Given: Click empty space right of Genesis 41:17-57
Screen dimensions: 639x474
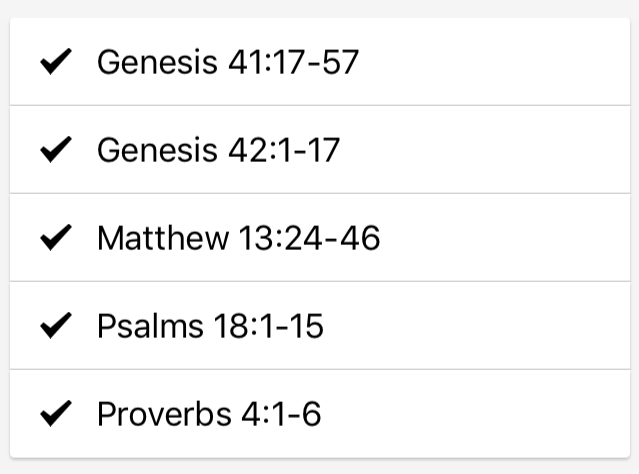Looking at the screenshot, I should click(x=493, y=62).
